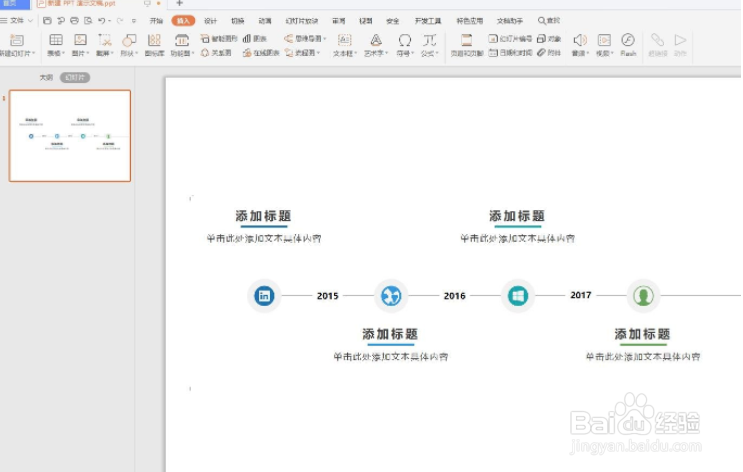The image size is (743, 472).
Task: Insert a Table (表格) icon
Action: click(x=56, y=40)
